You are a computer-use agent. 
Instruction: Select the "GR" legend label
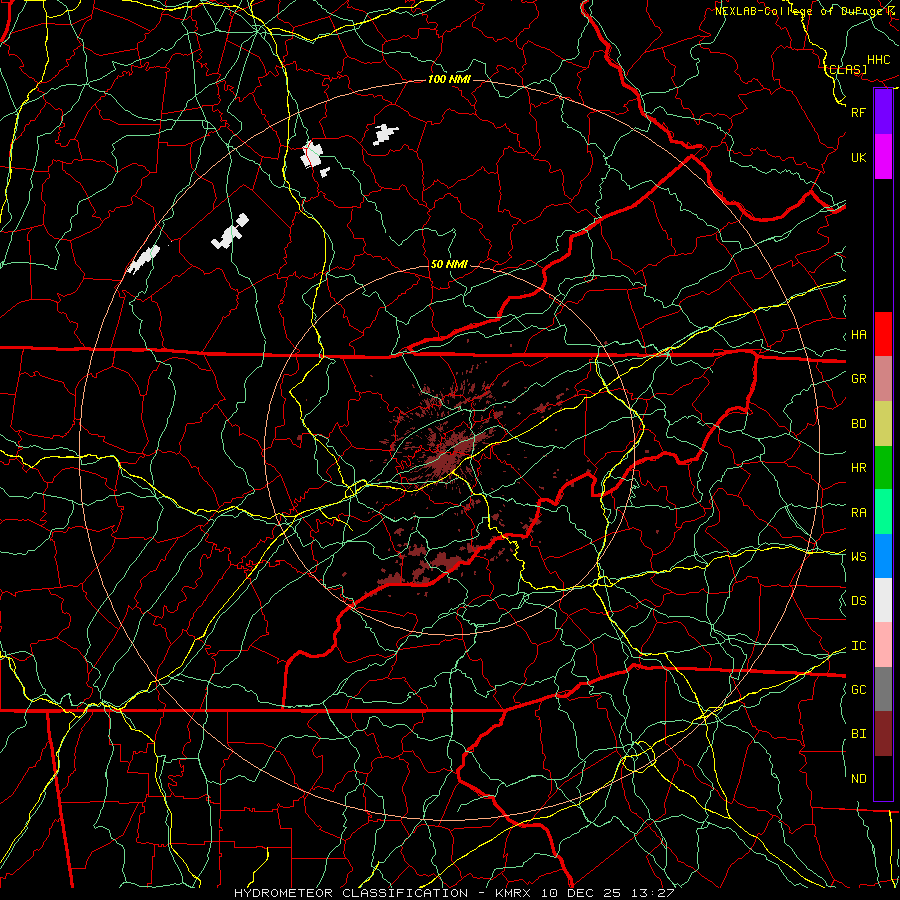pos(858,379)
